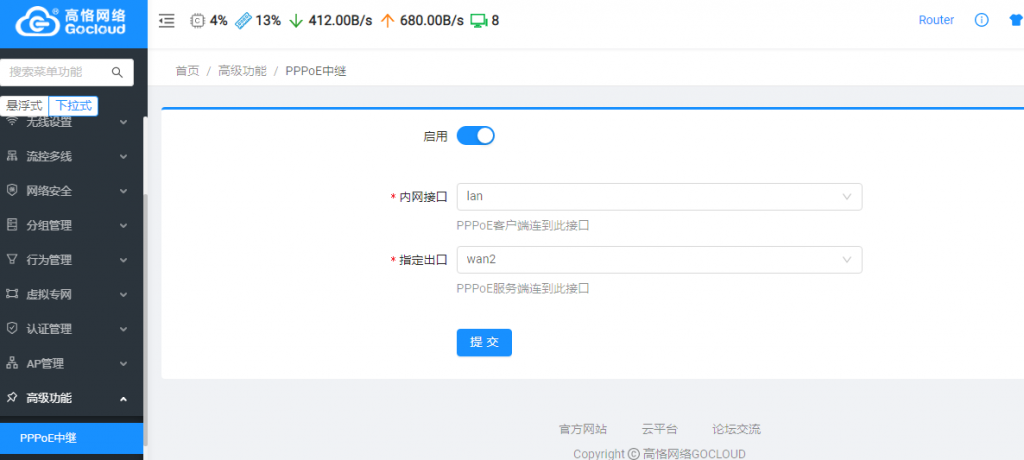
Task: Open the 指定出口 dropdown showing wan2
Action: 659,260
